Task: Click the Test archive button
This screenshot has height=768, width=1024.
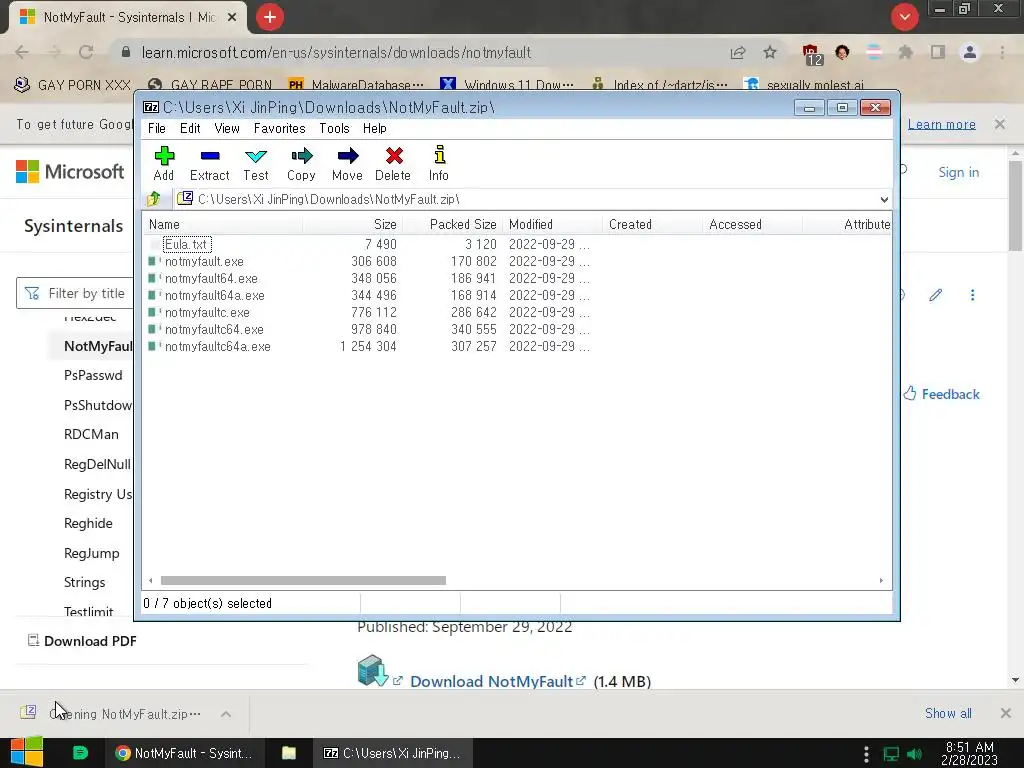Action: (x=255, y=163)
